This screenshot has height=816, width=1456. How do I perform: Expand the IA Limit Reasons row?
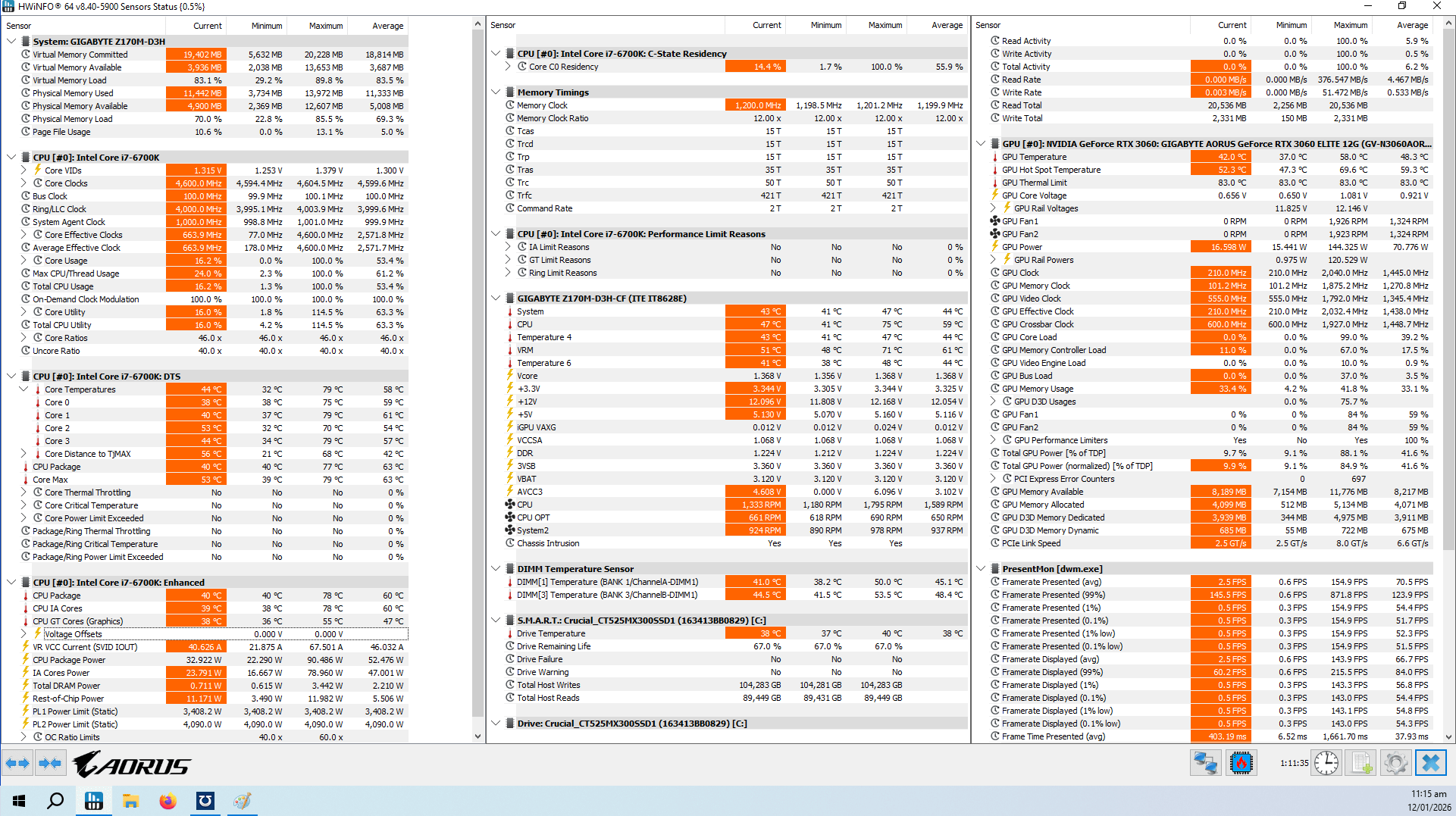pos(509,247)
